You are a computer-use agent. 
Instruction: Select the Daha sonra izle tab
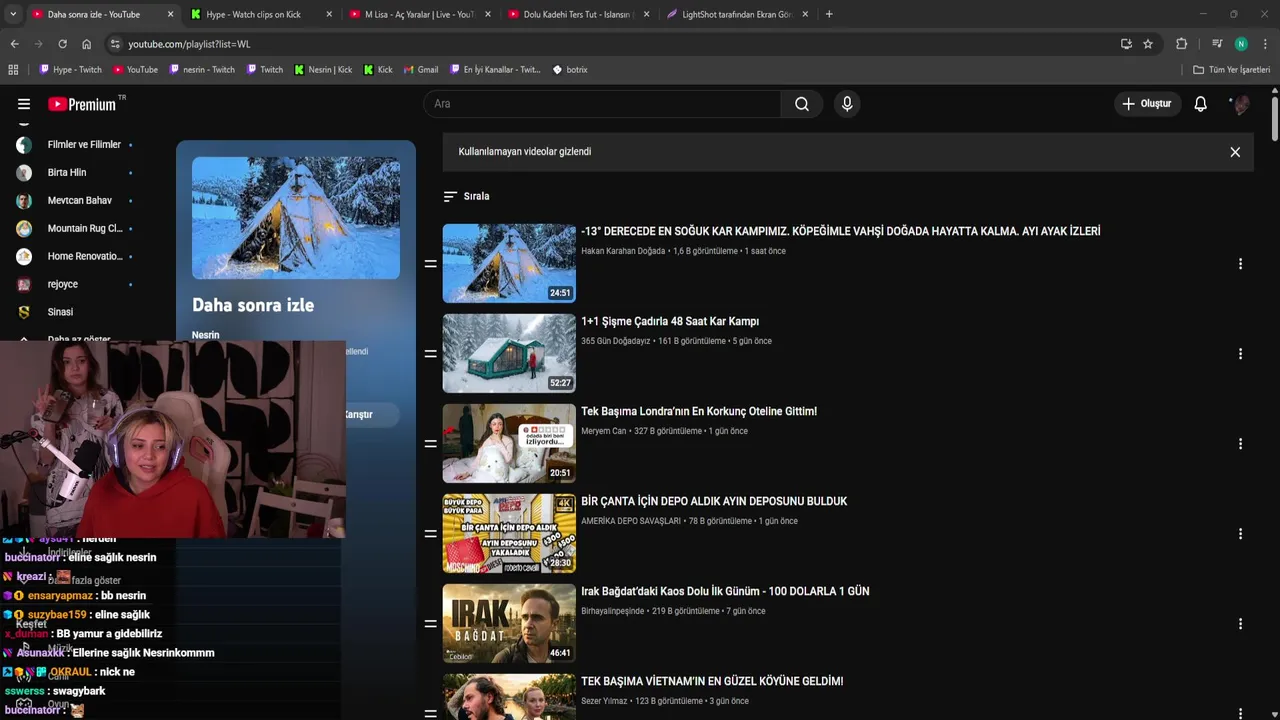tap(93, 14)
